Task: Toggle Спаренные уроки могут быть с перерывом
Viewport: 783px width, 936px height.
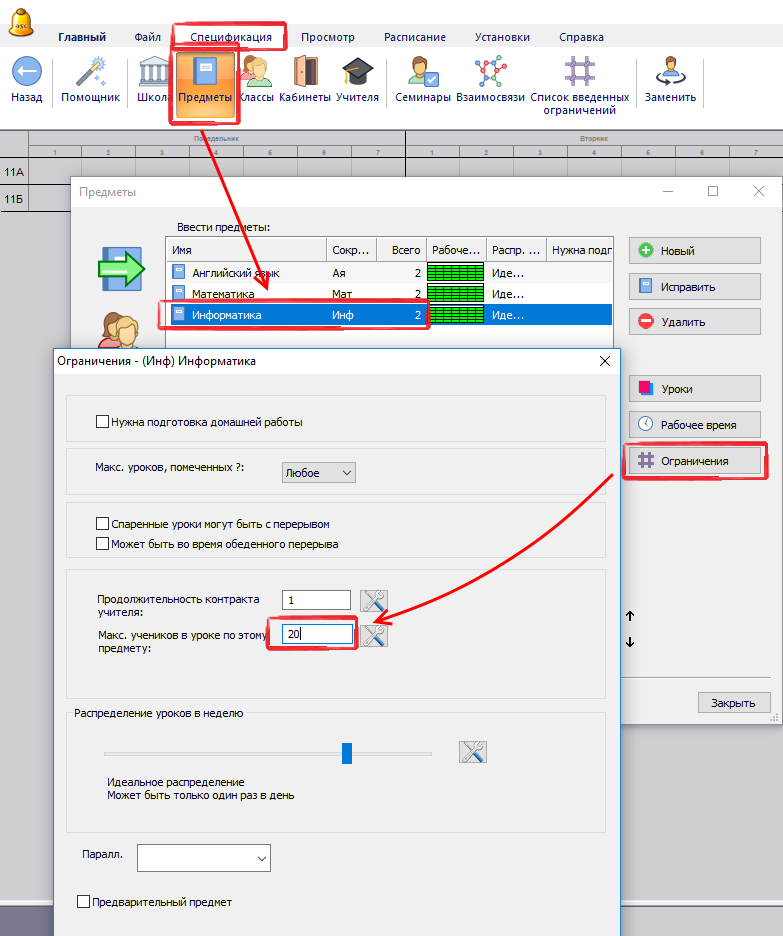Action: coord(102,524)
